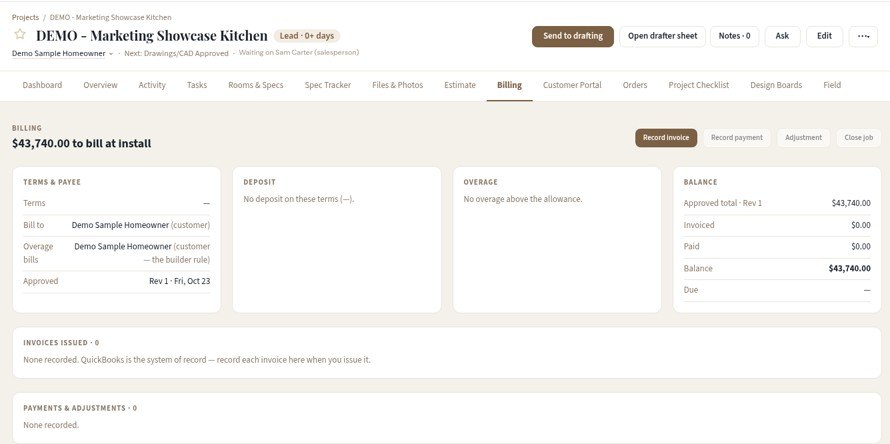Click the Paid $0.00 value
The image size is (890, 444).
tap(860, 246)
